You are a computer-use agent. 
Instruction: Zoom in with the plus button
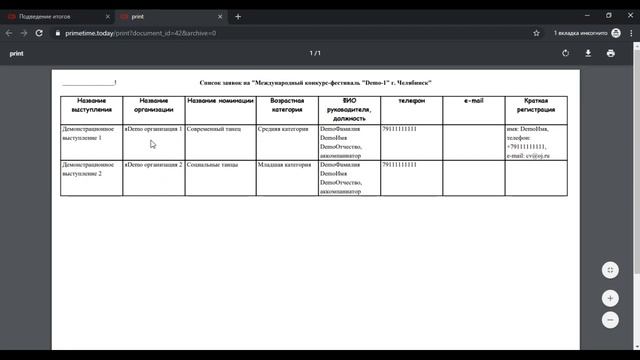coord(610,298)
